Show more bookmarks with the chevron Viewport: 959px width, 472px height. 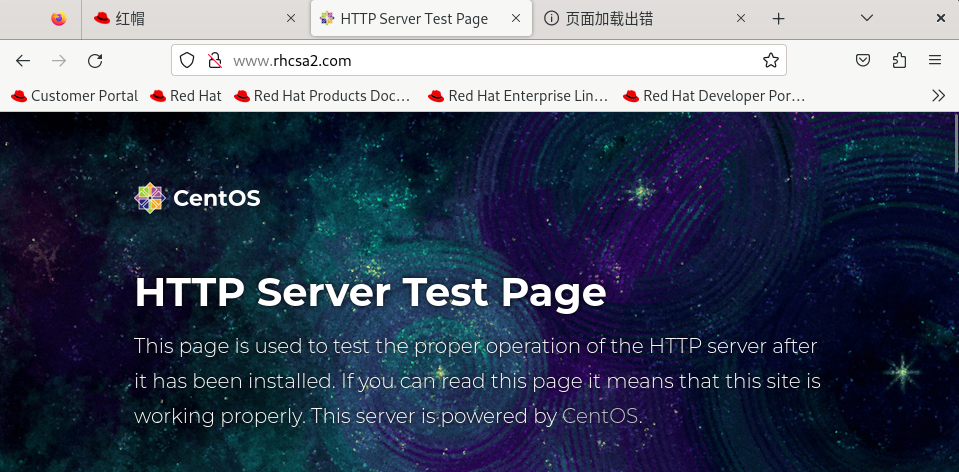coord(938,95)
